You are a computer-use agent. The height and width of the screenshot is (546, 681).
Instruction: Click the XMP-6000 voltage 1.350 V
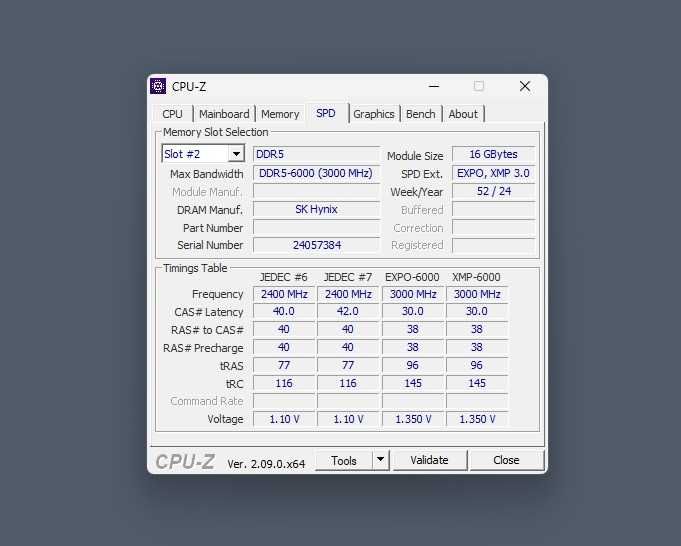coord(477,419)
